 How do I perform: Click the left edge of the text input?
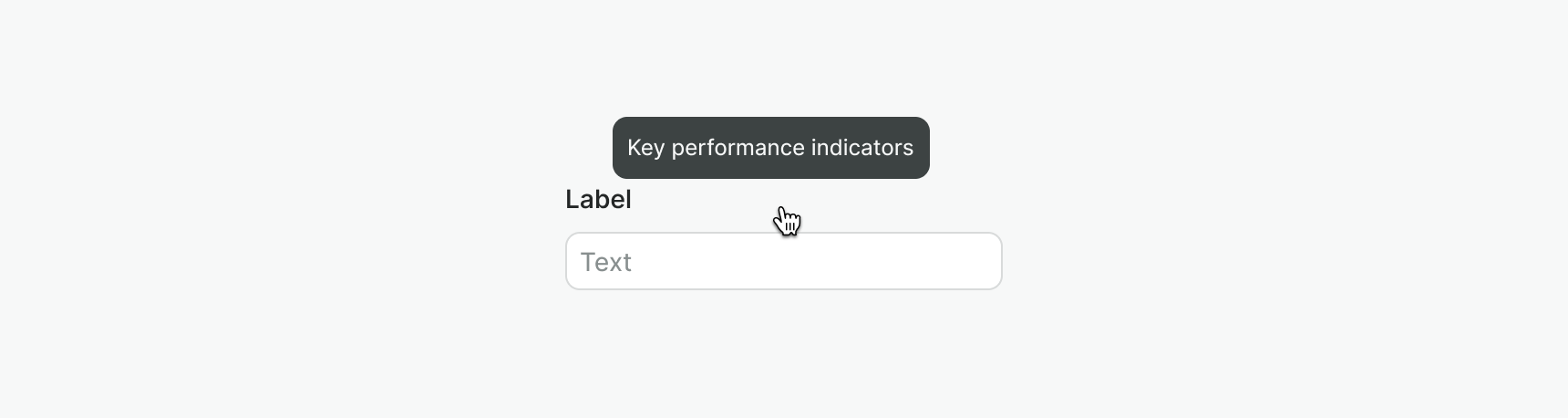[574, 262]
